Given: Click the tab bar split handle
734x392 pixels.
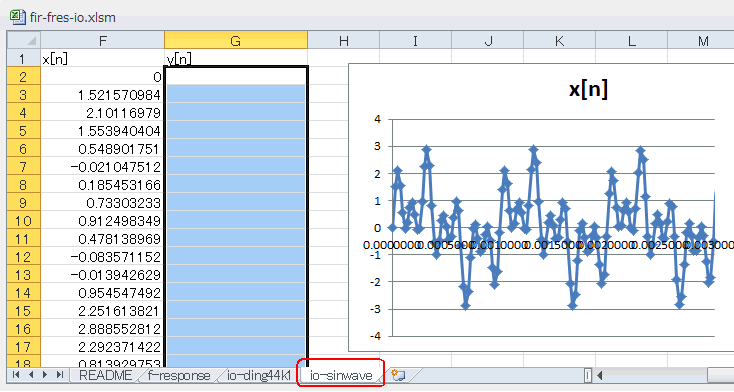Looking at the screenshot, I should point(588,375).
